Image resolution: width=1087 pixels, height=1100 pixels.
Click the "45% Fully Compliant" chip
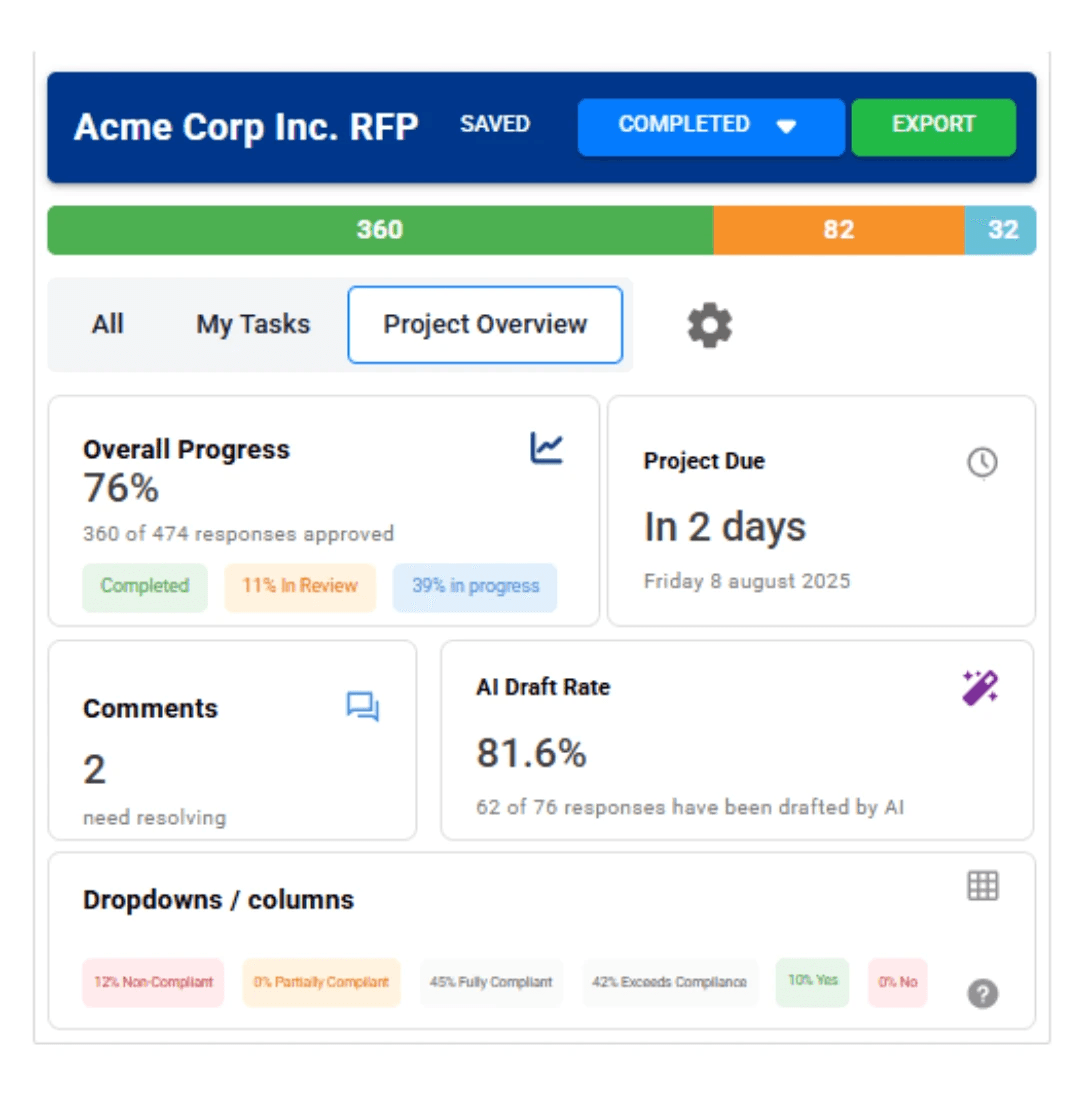491,982
